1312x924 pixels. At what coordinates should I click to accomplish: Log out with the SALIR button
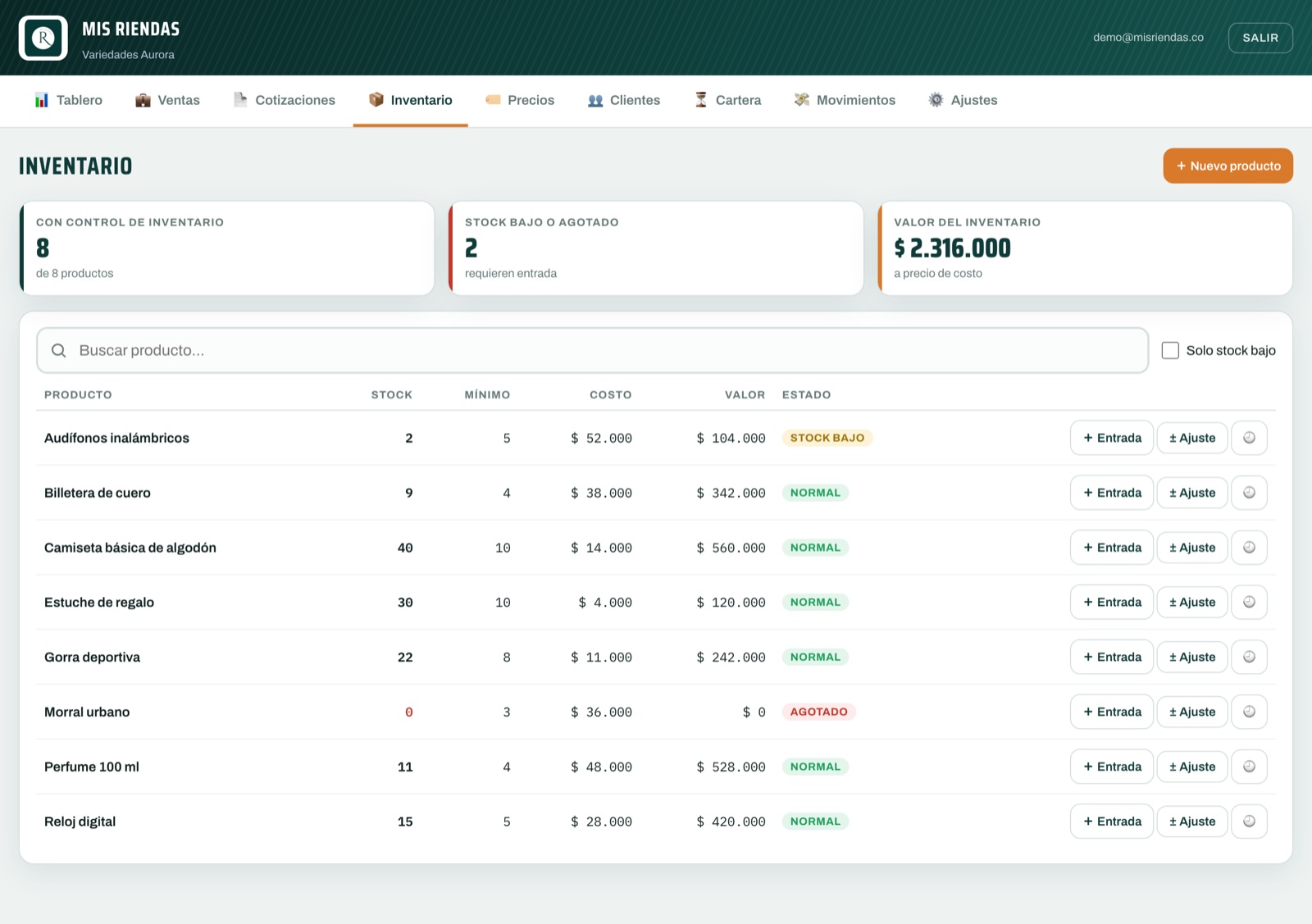coord(1260,38)
